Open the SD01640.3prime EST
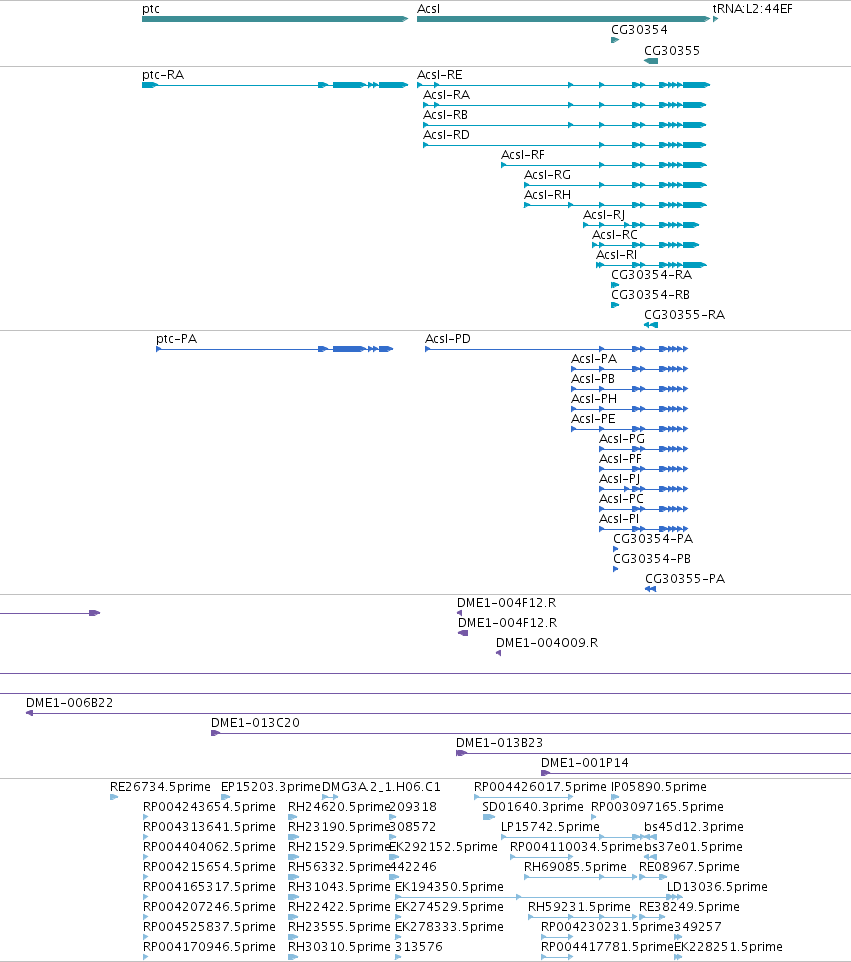Viewport: 851px width, 962px height. 488,817
